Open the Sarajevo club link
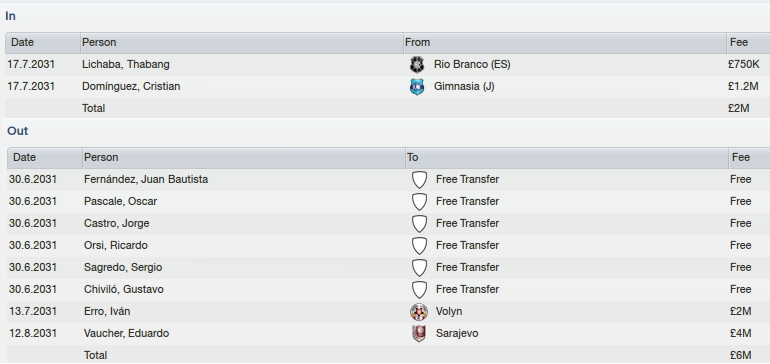 pos(457,334)
